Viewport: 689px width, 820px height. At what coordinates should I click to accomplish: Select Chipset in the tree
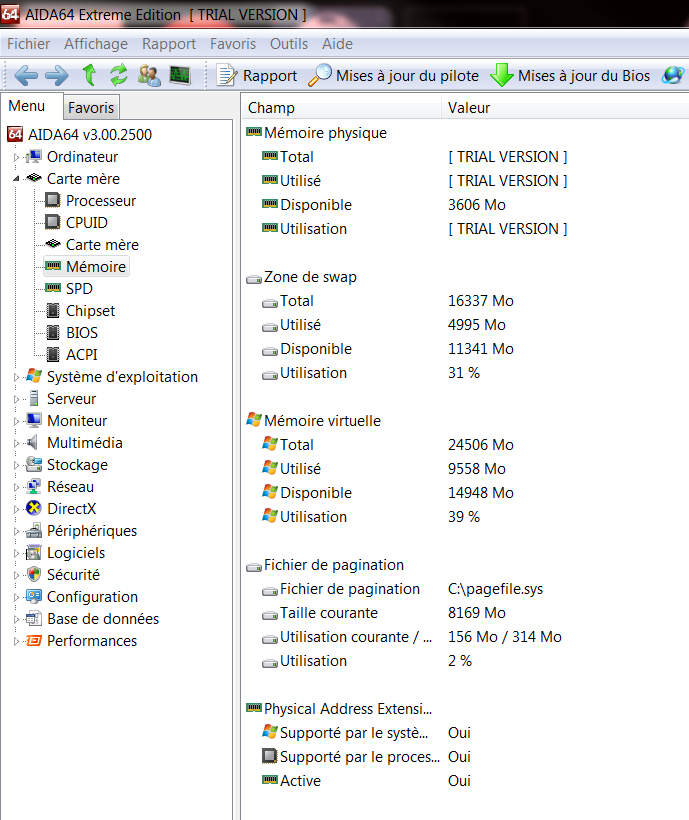(x=90, y=311)
